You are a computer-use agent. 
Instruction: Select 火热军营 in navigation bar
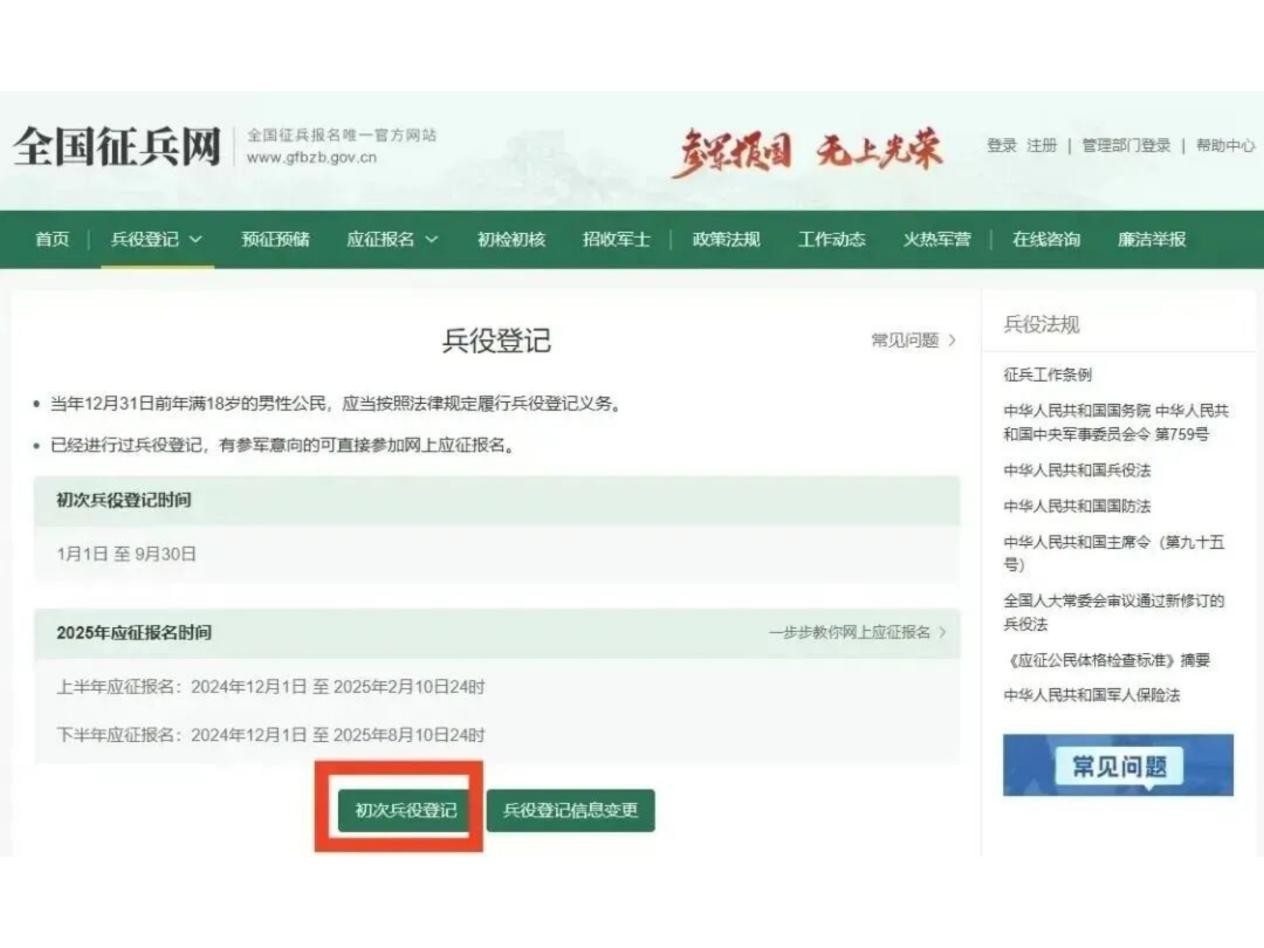point(936,240)
